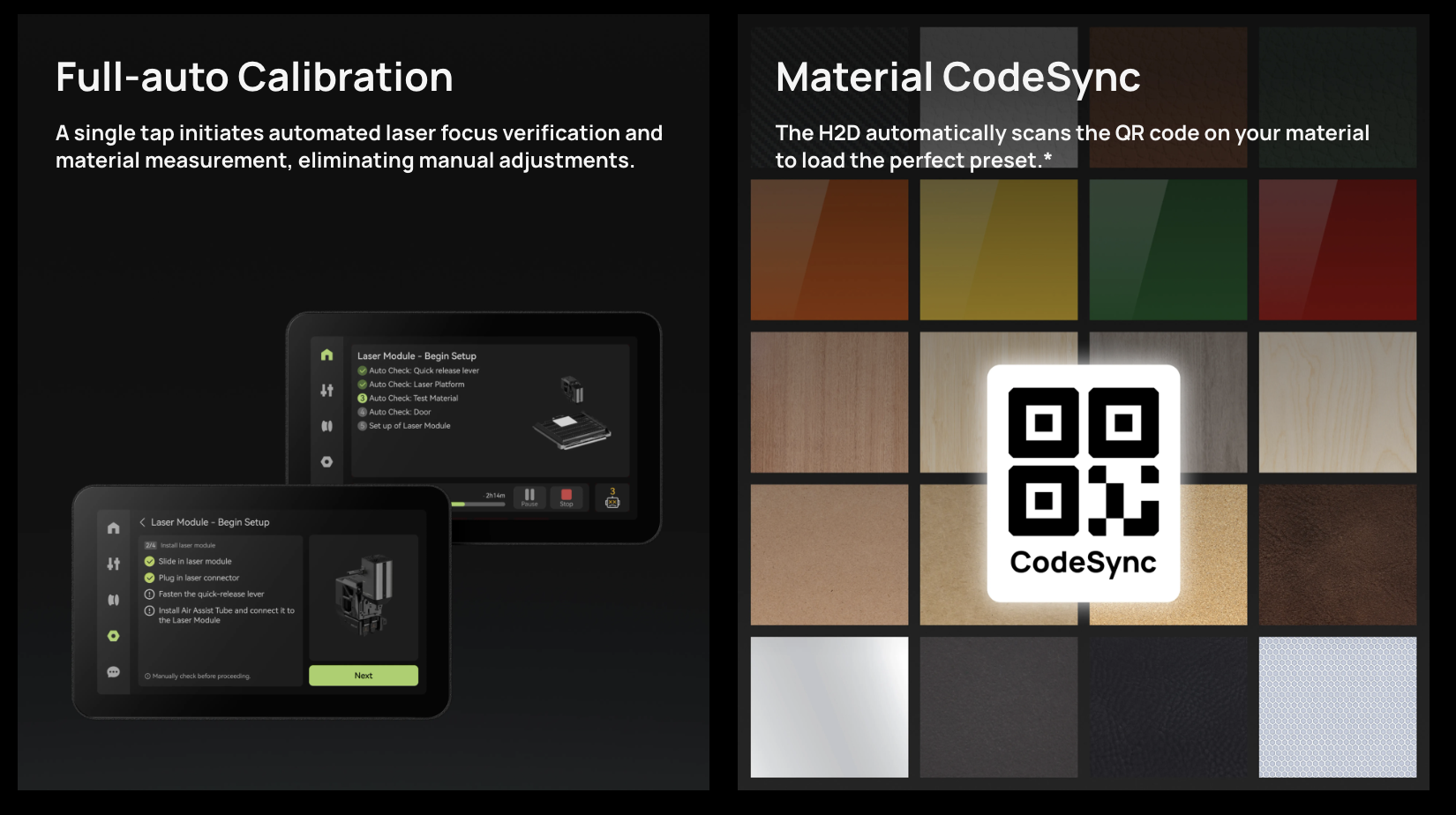Click the alert icon beside Fasten the quick-release lever

point(149,594)
